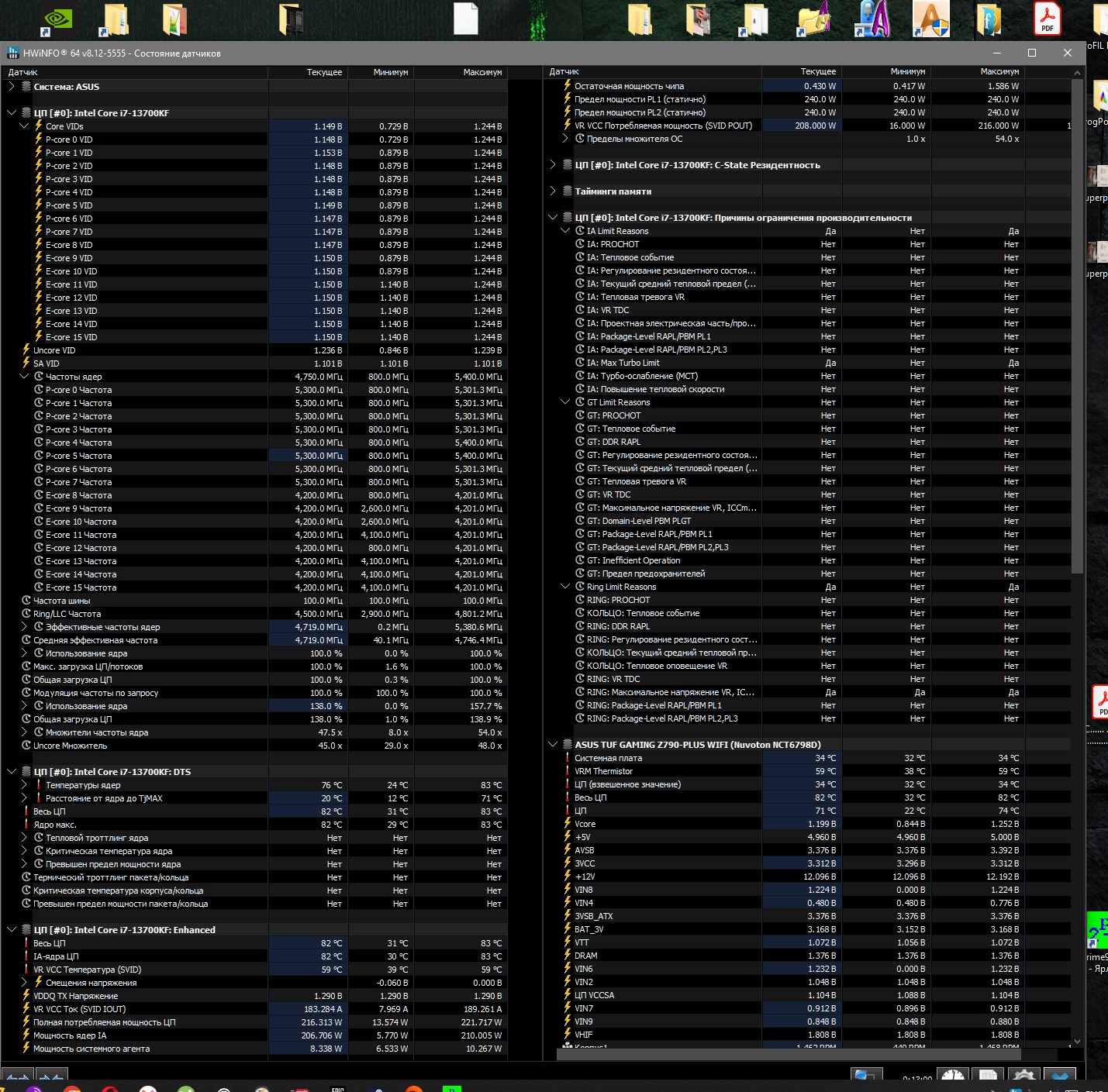Open the red PDF file icon above HWiNFO
Screen dimensions: 1108x1092
(x=1047, y=18)
